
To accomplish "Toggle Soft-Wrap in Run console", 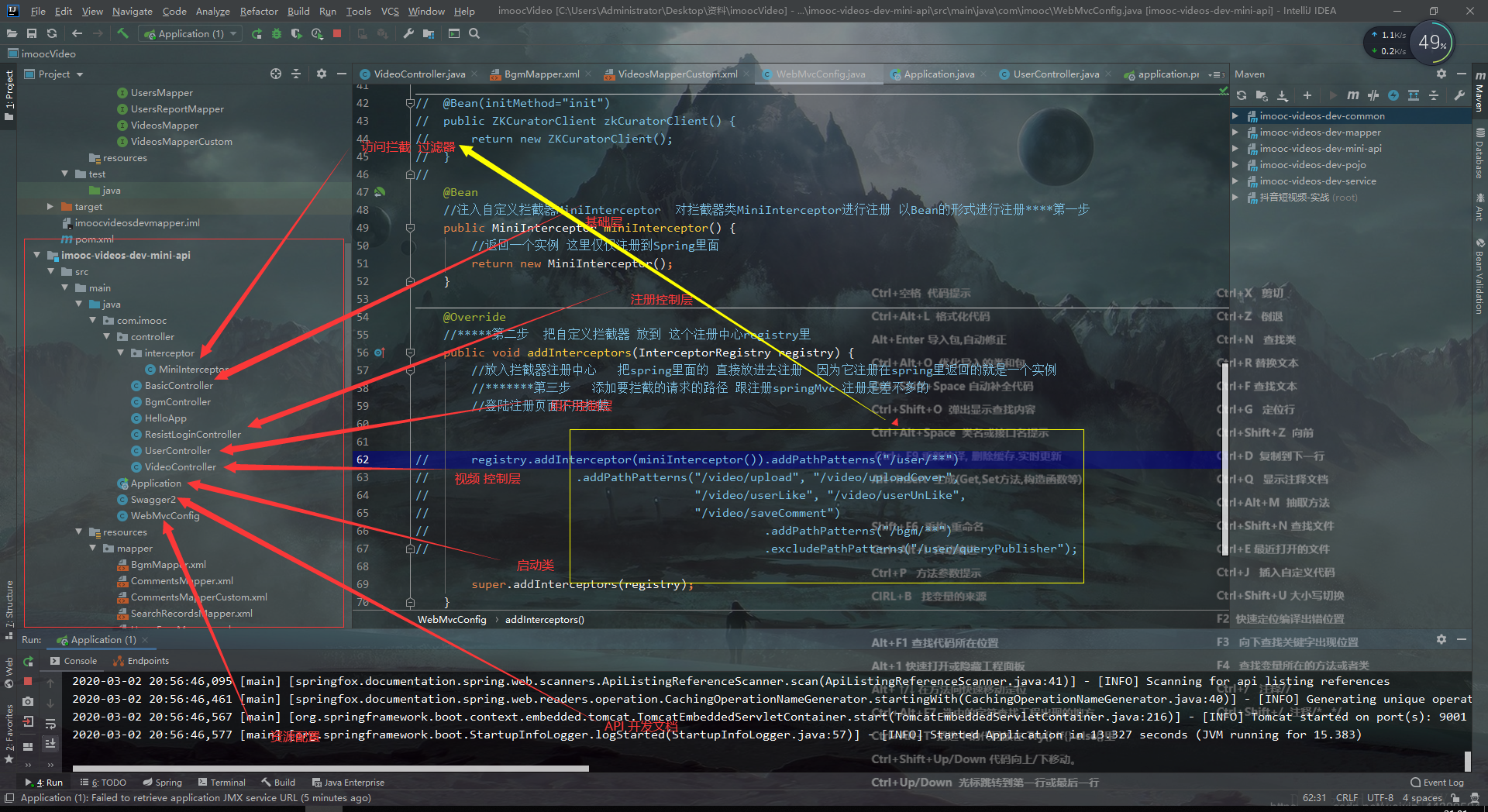I will (50, 724).
